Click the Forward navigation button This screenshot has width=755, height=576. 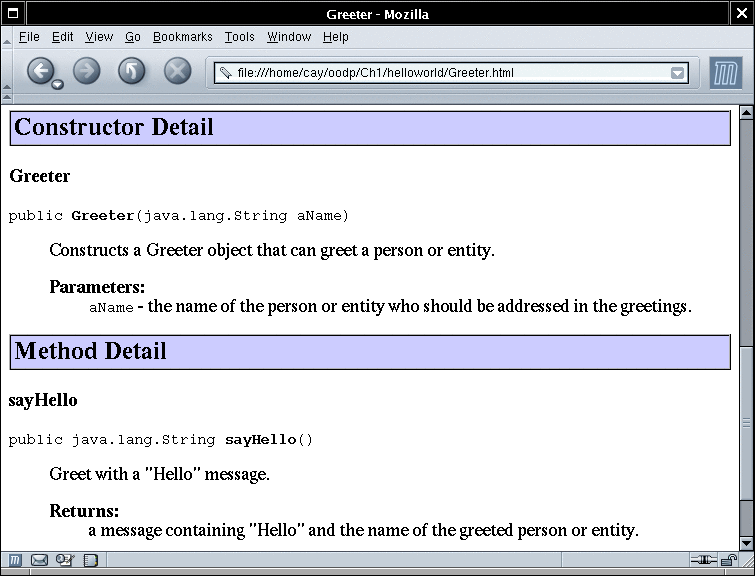(x=87, y=71)
